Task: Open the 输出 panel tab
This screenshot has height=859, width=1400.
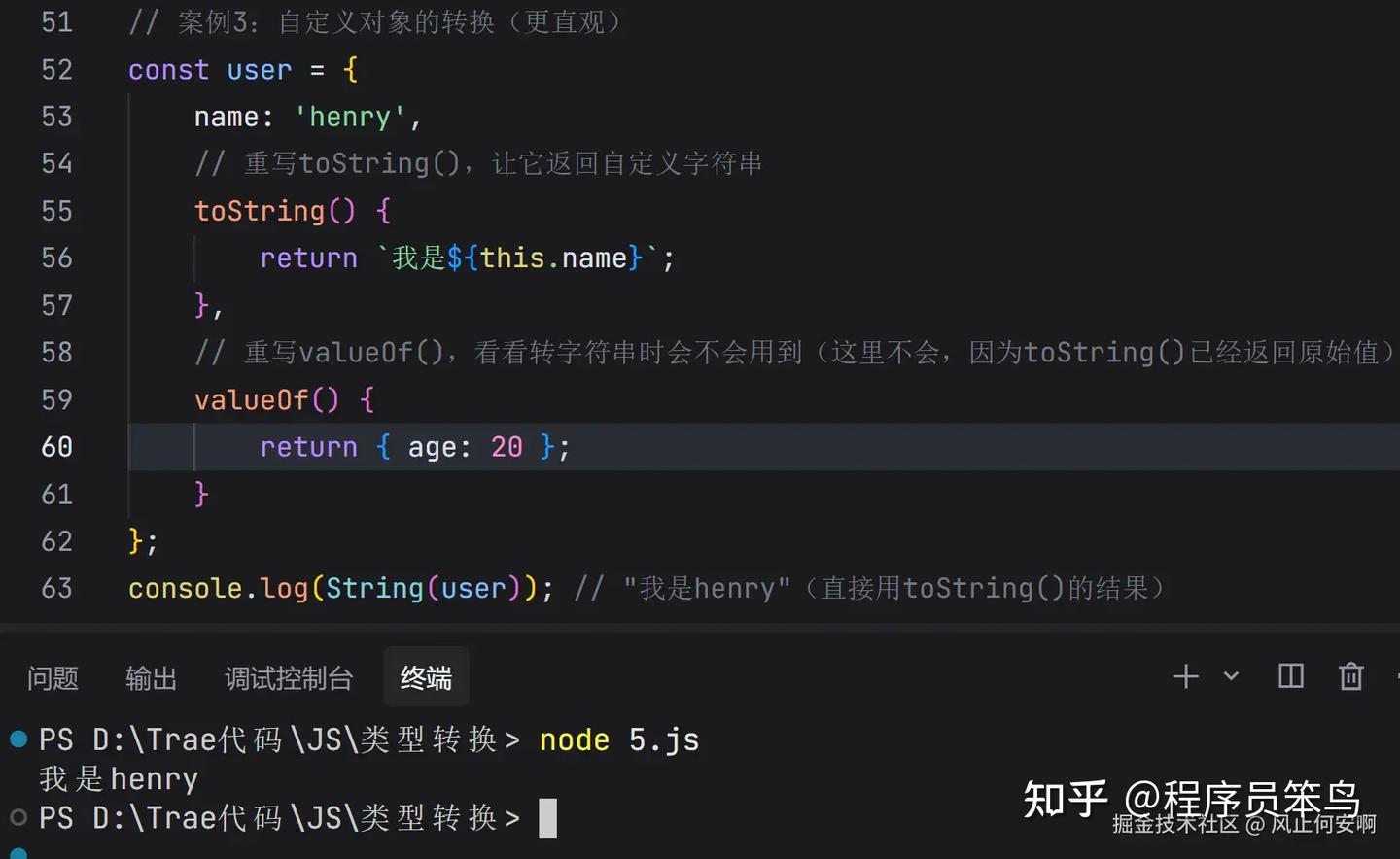Action: [151, 678]
